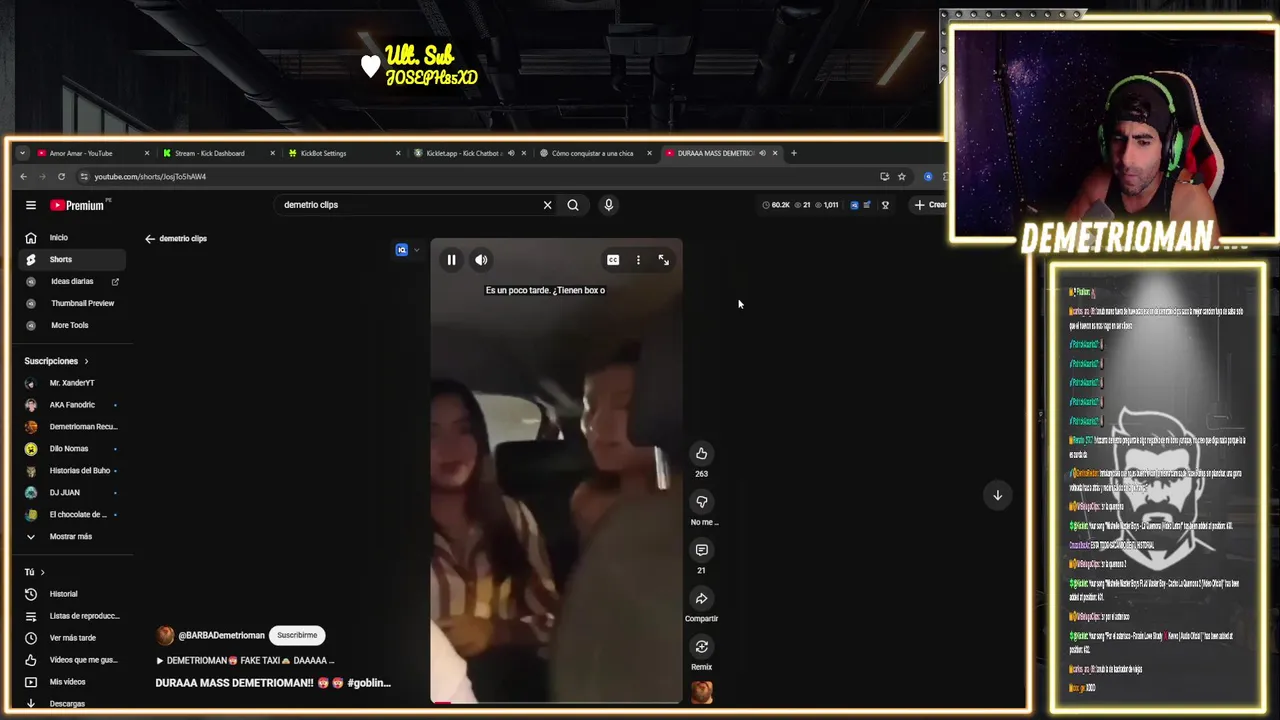Viewport: 1280px width, 720px height.
Task: Clear the search text with the X
Action: [547, 205]
